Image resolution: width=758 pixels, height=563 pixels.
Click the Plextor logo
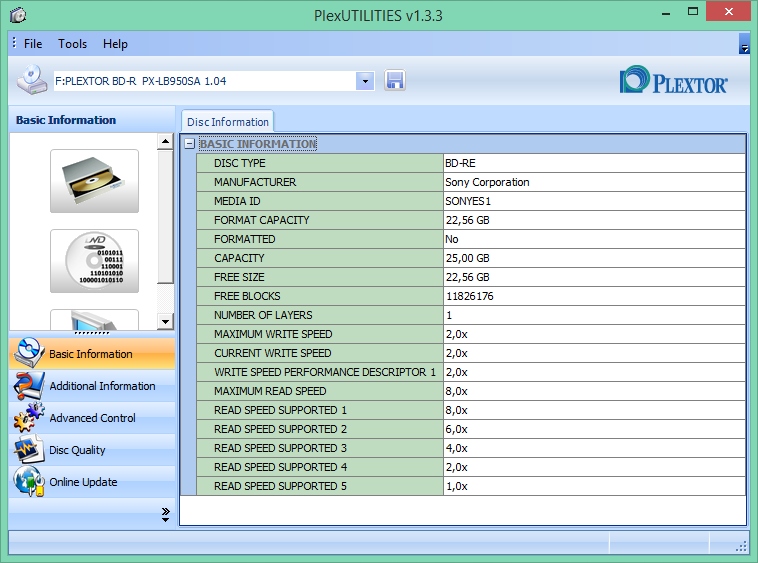(x=673, y=80)
